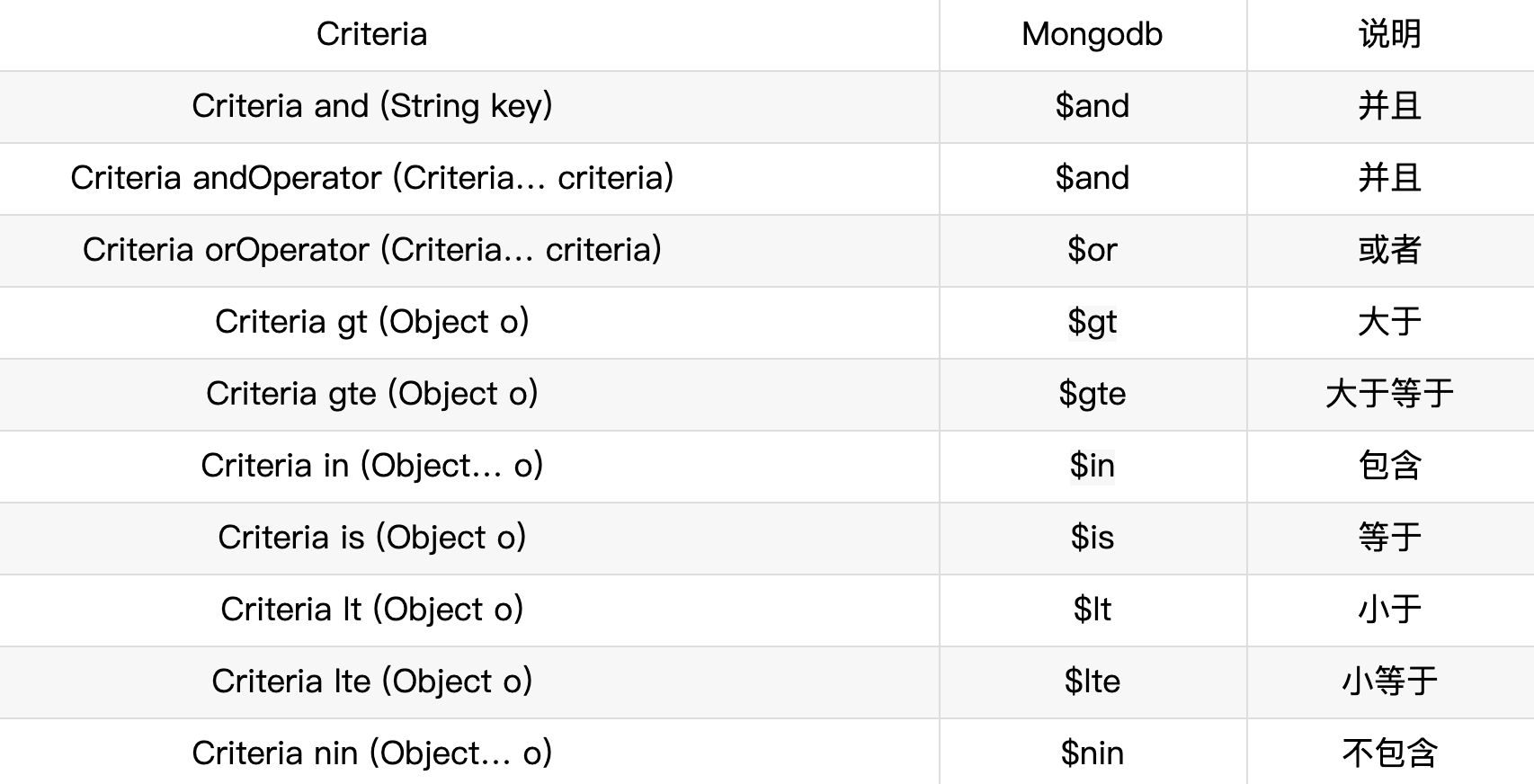Viewport: 1534px width, 784px height.
Task: Click the Mongodb column header
Action: click(x=1093, y=34)
